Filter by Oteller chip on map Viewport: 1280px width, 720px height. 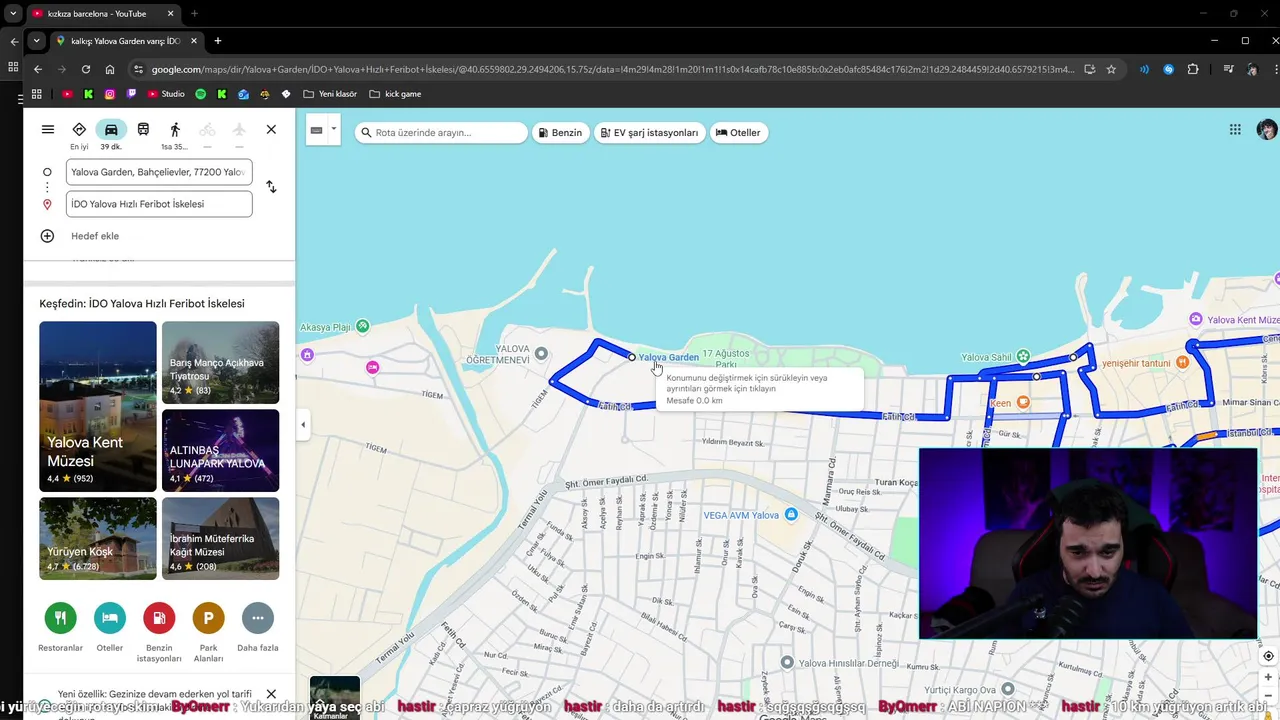738,133
